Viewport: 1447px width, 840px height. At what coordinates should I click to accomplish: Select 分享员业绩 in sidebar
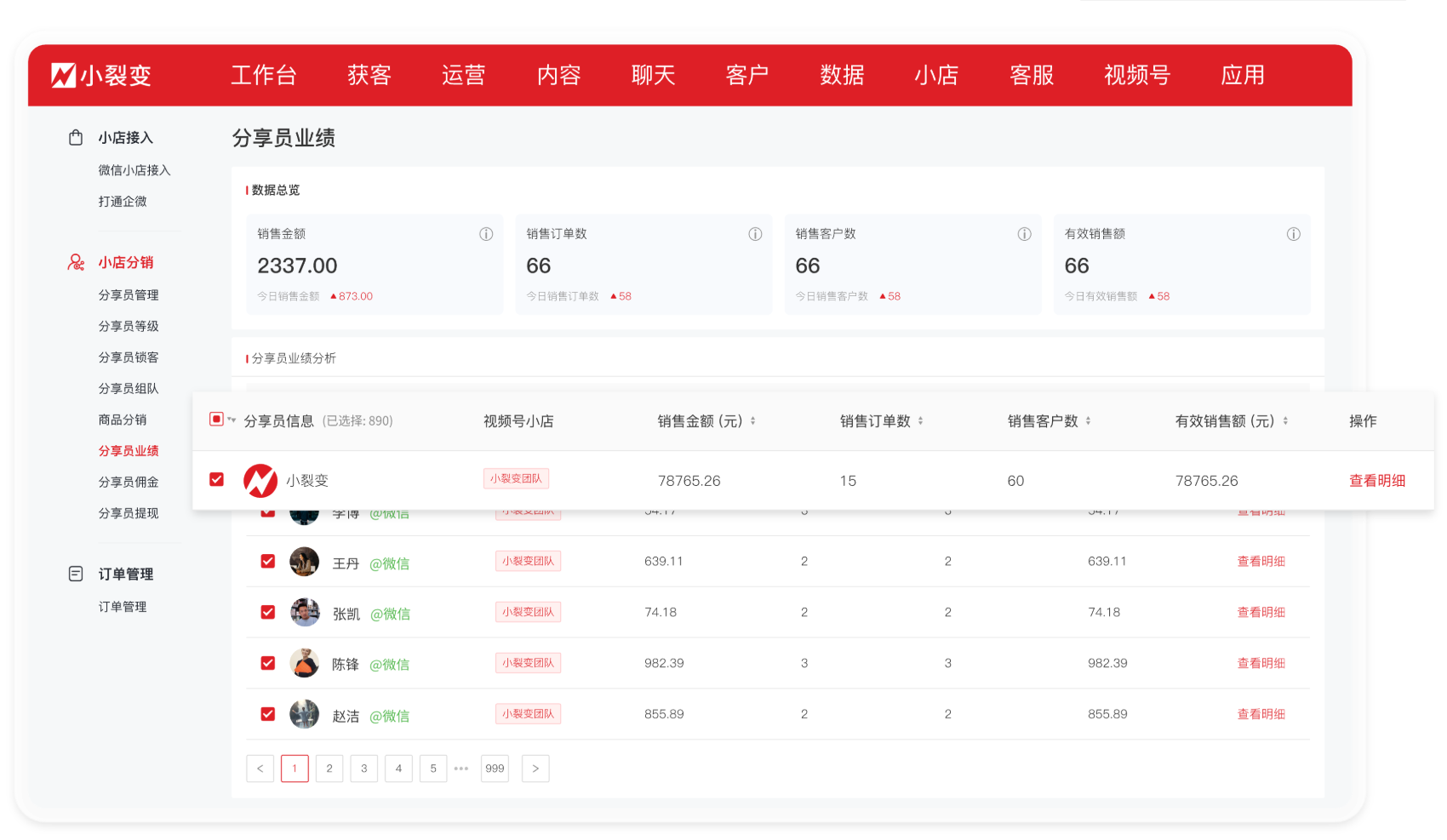point(129,451)
